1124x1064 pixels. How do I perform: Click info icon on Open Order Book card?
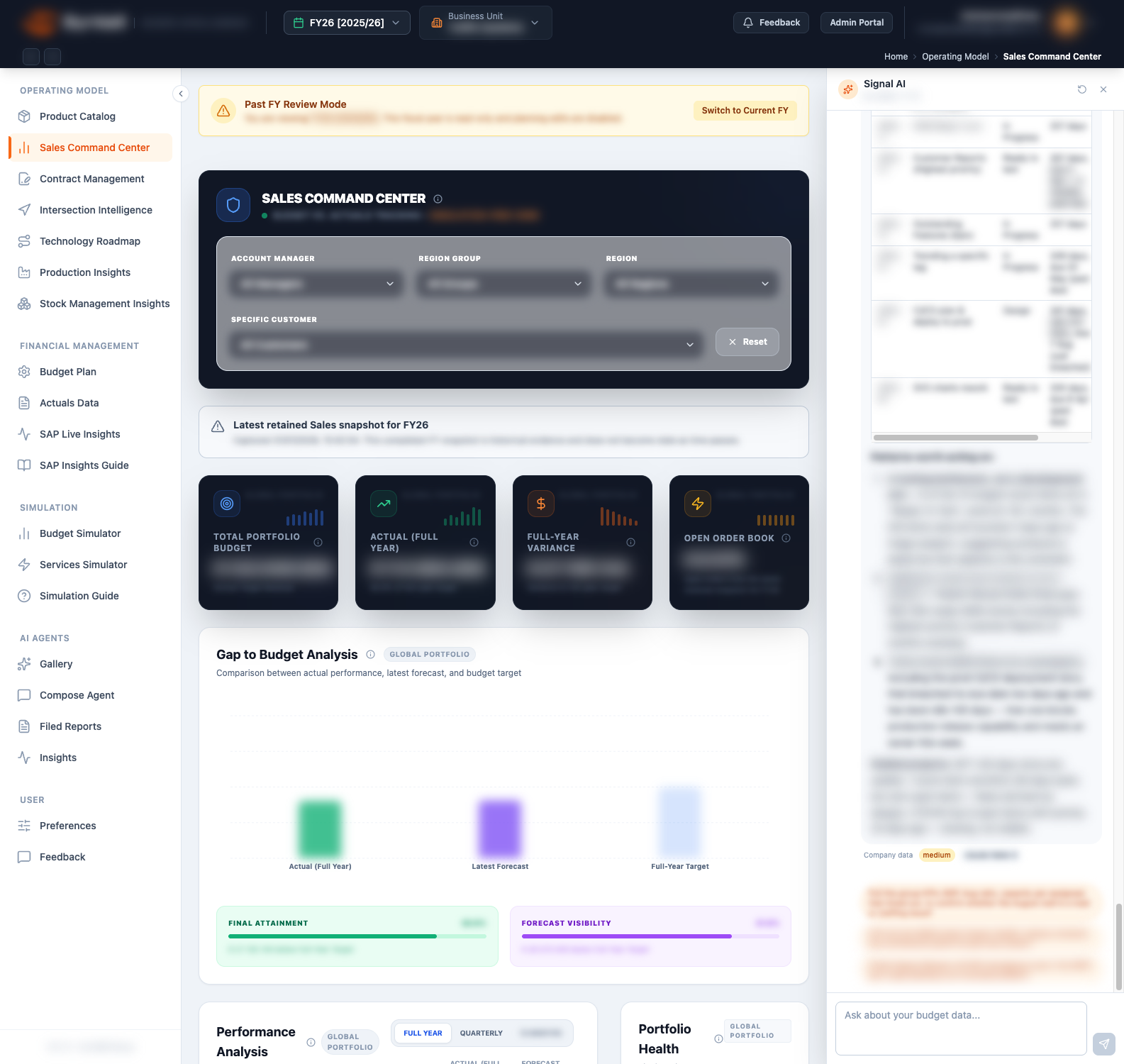point(786,538)
